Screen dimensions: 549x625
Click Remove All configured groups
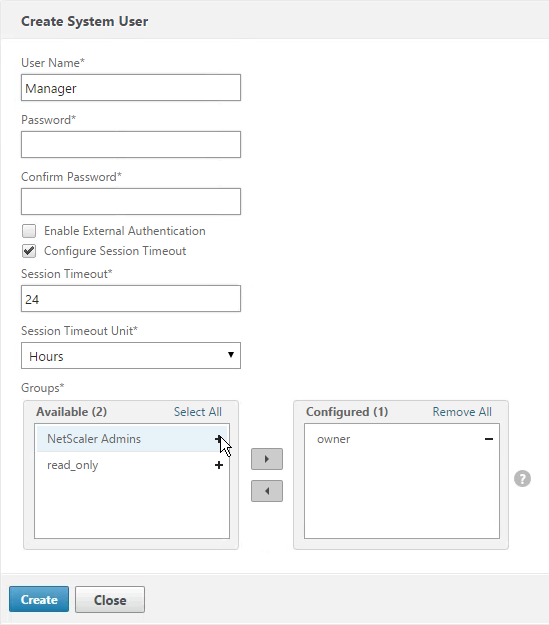coord(462,412)
